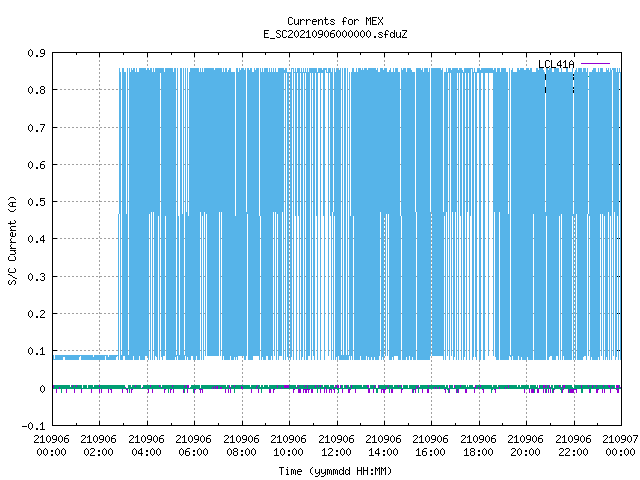
Task: Click the 210906 22:00 time tick label
Action: point(573,445)
